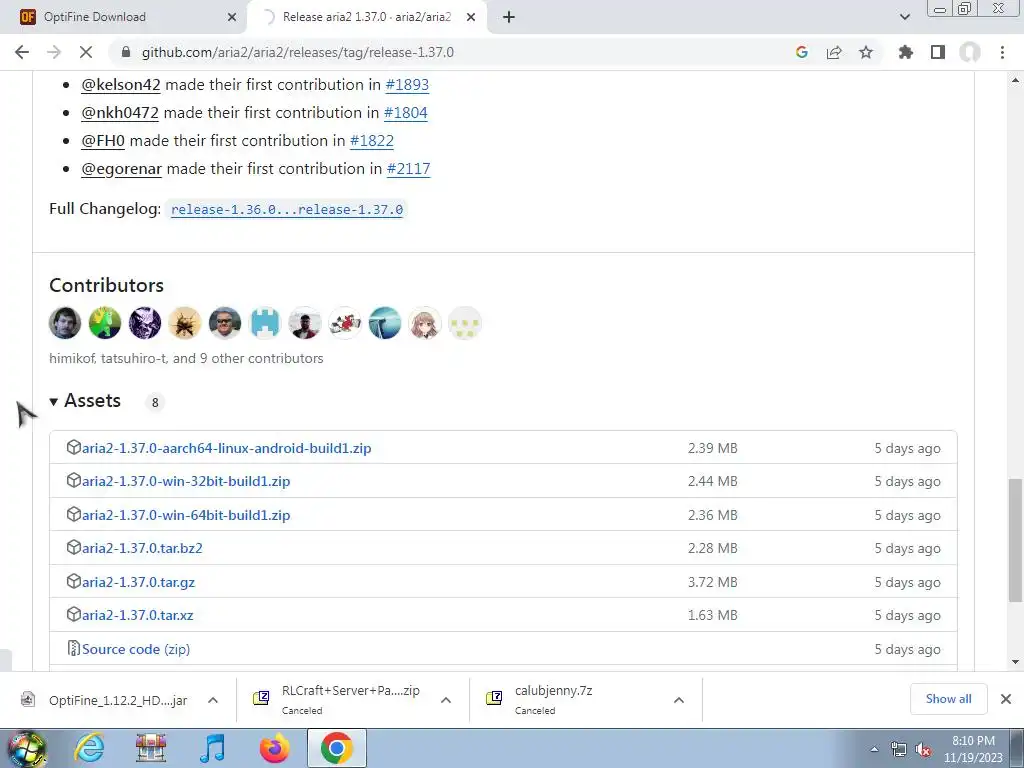Click the green dragon contributor avatar

click(x=105, y=323)
